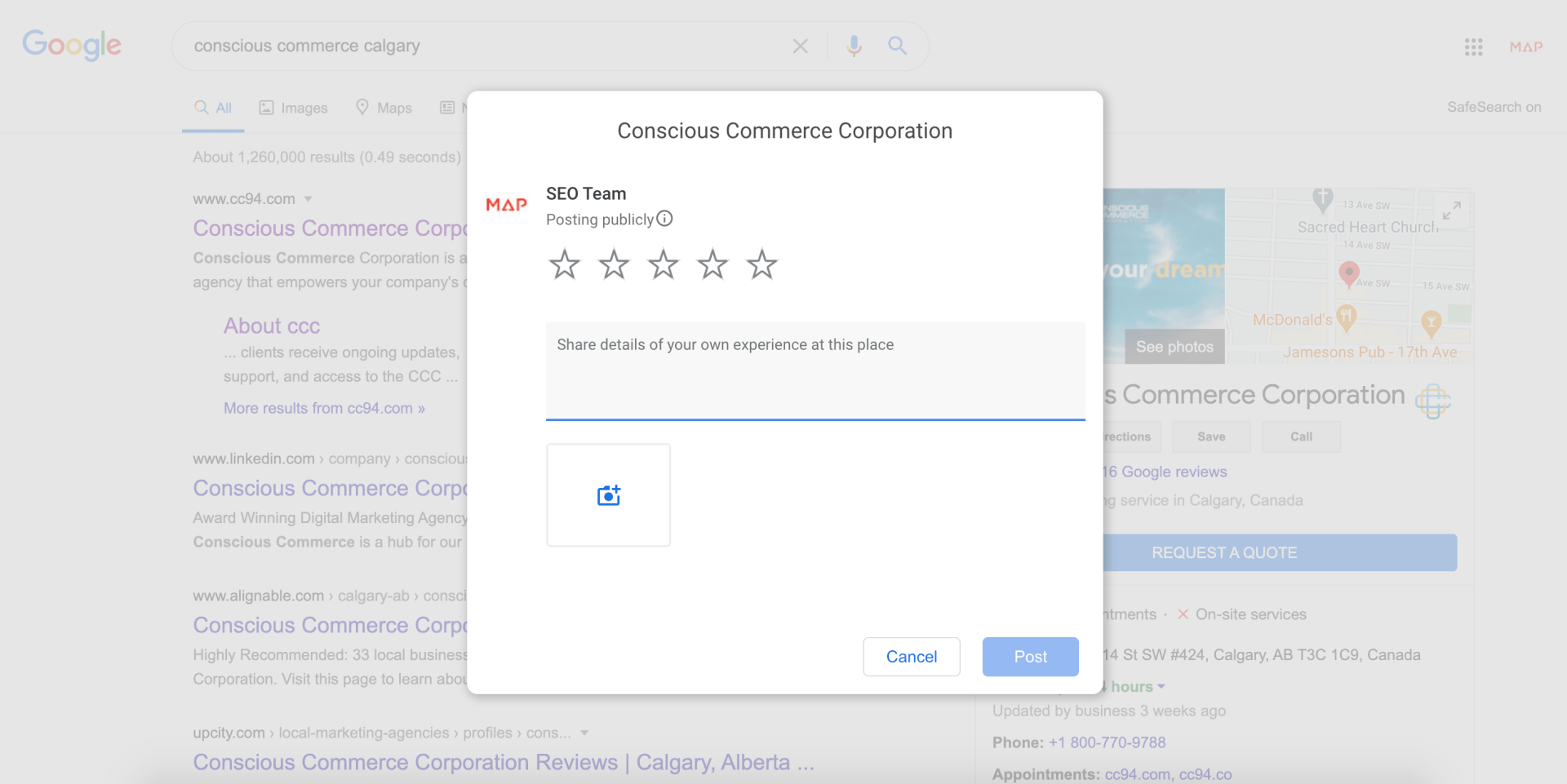Switch to the Images tab
1567x784 pixels.
[293, 108]
